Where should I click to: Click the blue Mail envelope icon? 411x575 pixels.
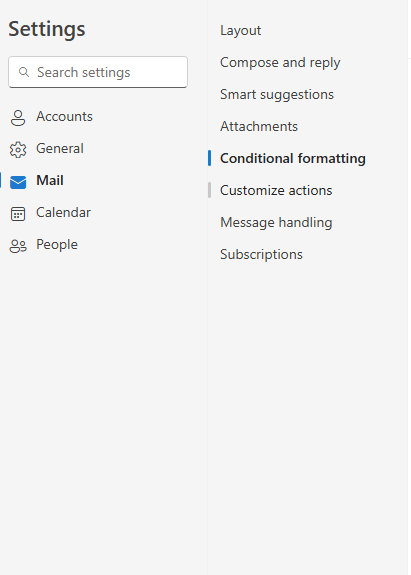coord(18,182)
